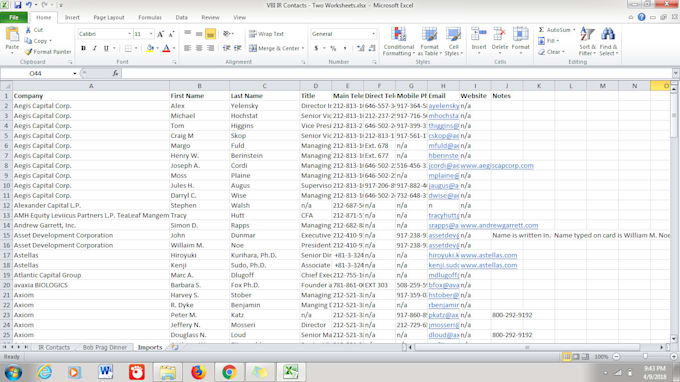This screenshot has width=680, height=382.
Task: Open Word from taskbar
Action: [x=105, y=372]
